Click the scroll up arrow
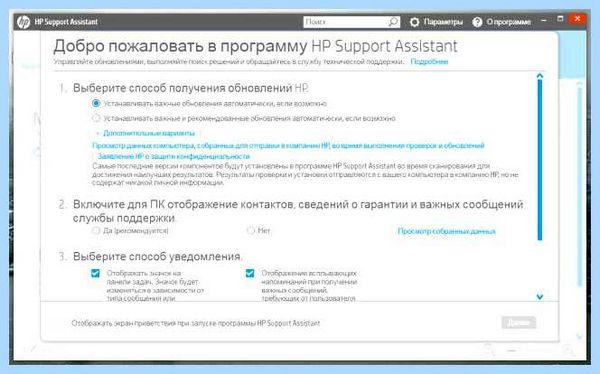The image size is (600, 374). [x=540, y=76]
